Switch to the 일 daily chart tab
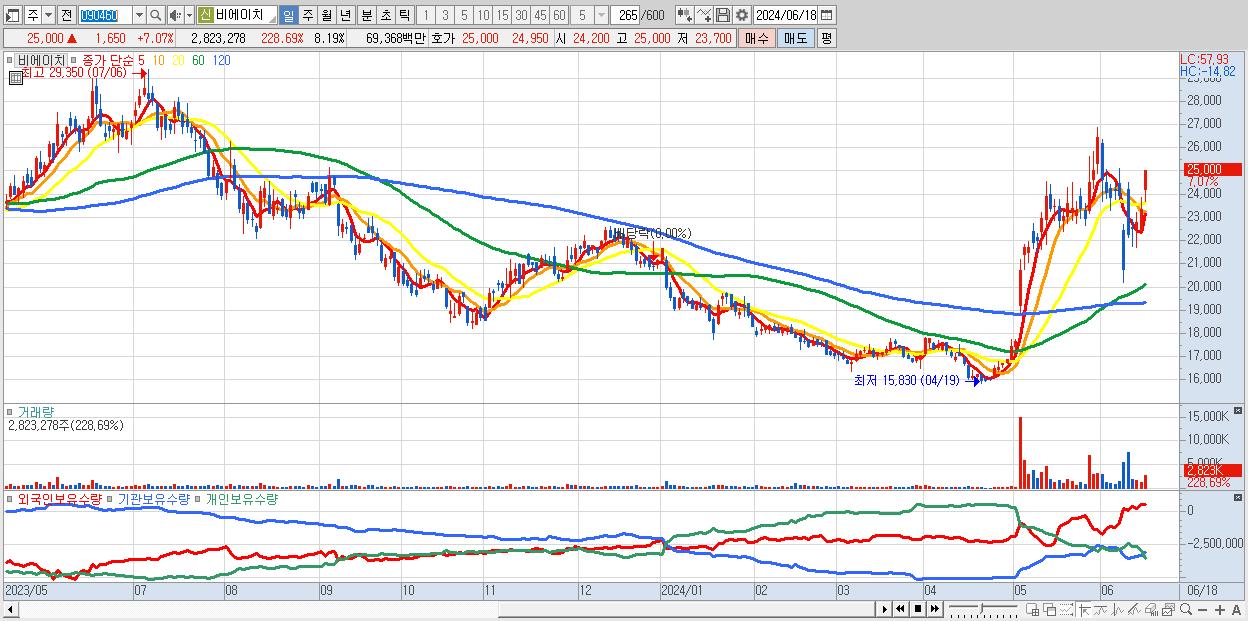 click(x=288, y=16)
